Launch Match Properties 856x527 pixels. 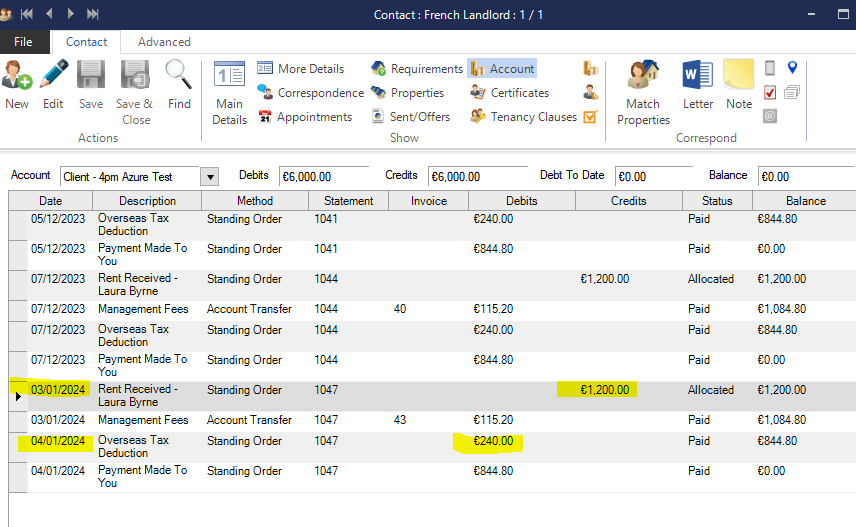tap(643, 92)
